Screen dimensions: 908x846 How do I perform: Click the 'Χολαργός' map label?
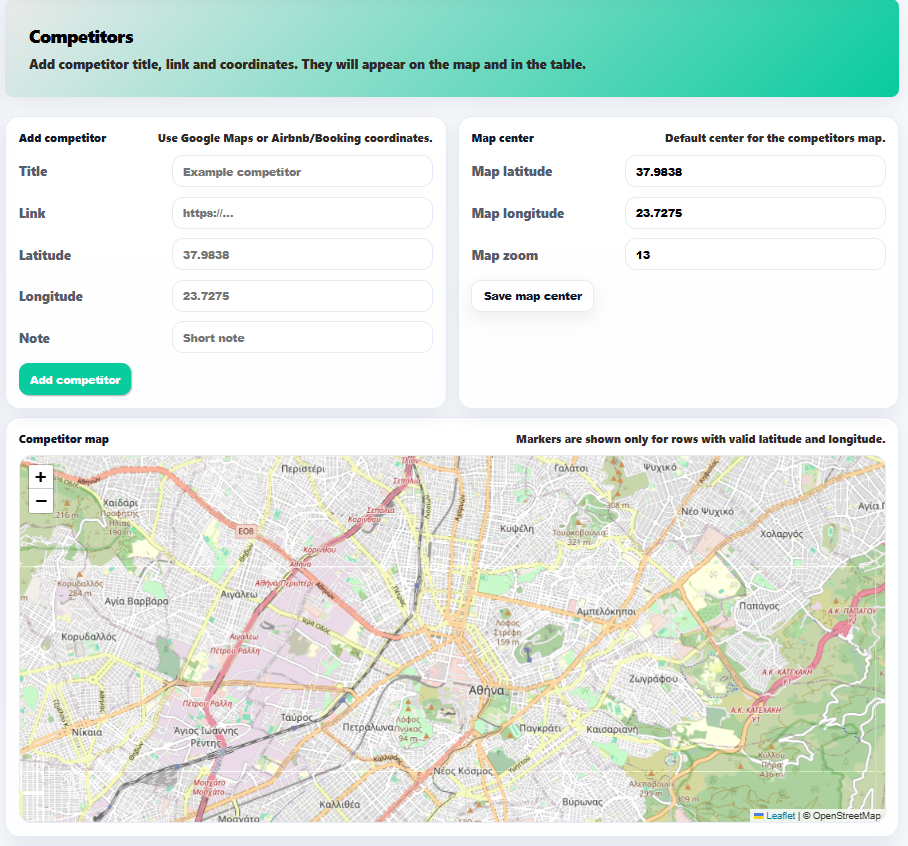pos(781,534)
